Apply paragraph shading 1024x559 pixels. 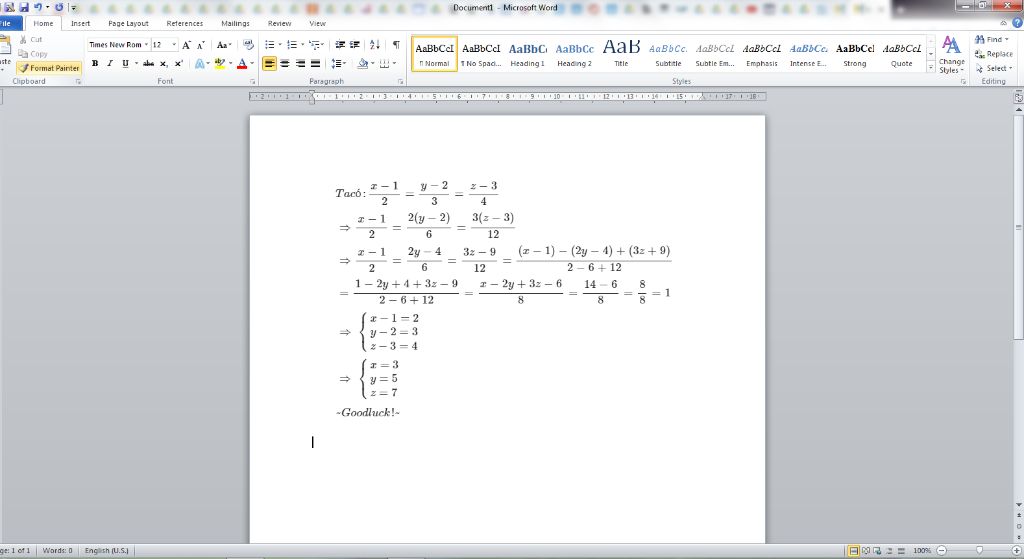362,63
